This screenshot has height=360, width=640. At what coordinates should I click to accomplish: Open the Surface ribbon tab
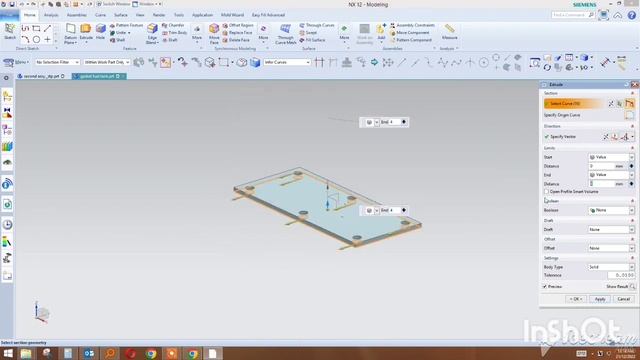(x=120, y=15)
